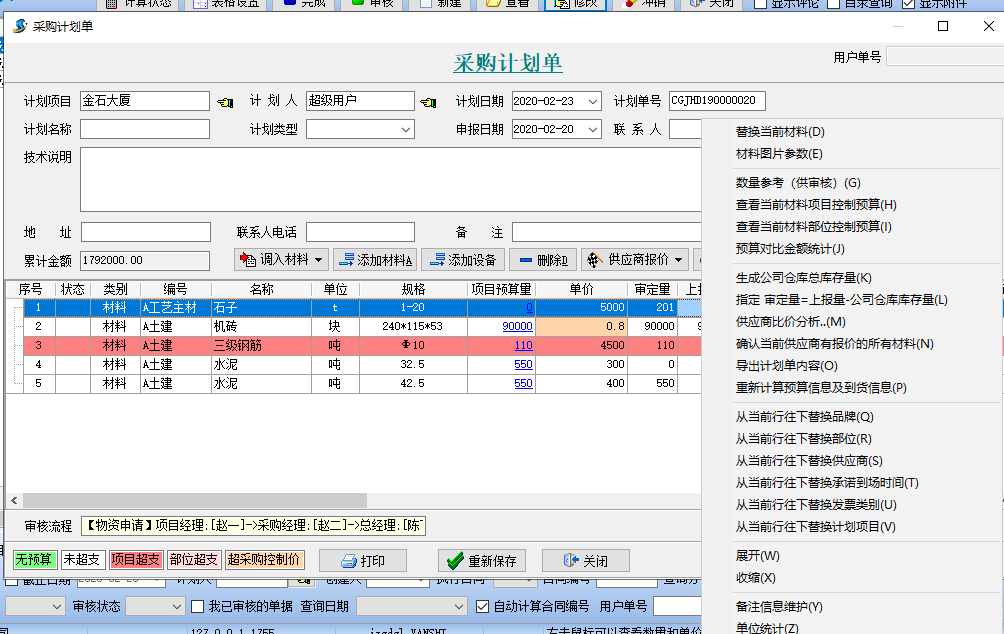The image size is (1004, 634).
Task: Click in the 计划名称 input field
Action: [x=145, y=129]
